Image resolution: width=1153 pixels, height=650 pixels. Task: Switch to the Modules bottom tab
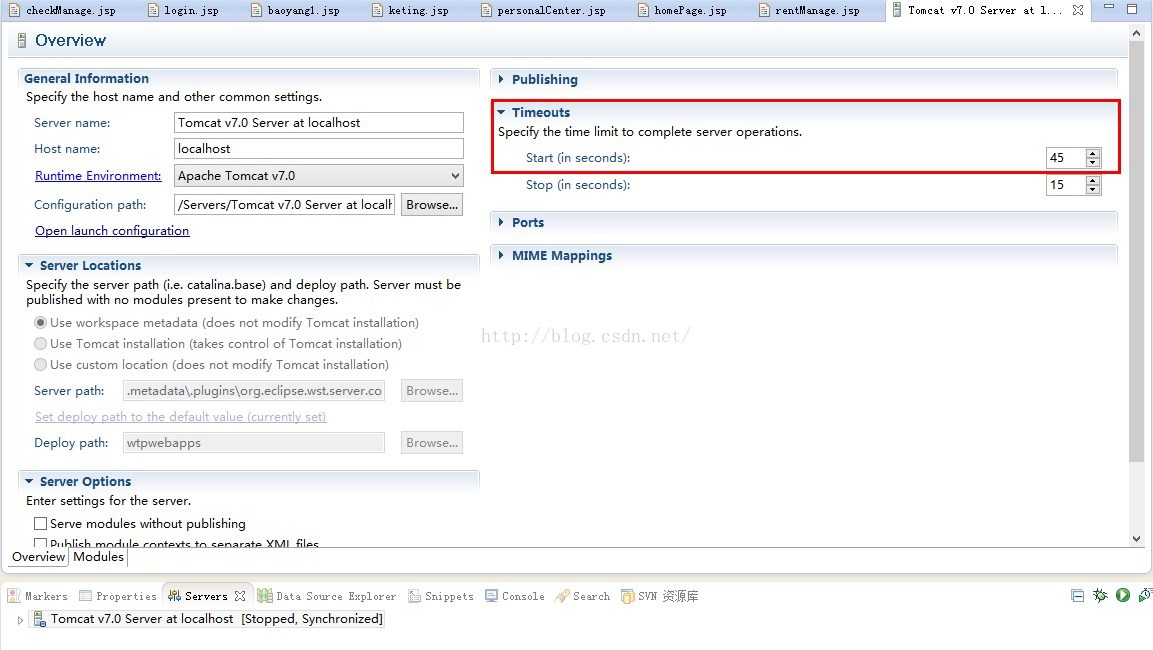tap(99, 557)
